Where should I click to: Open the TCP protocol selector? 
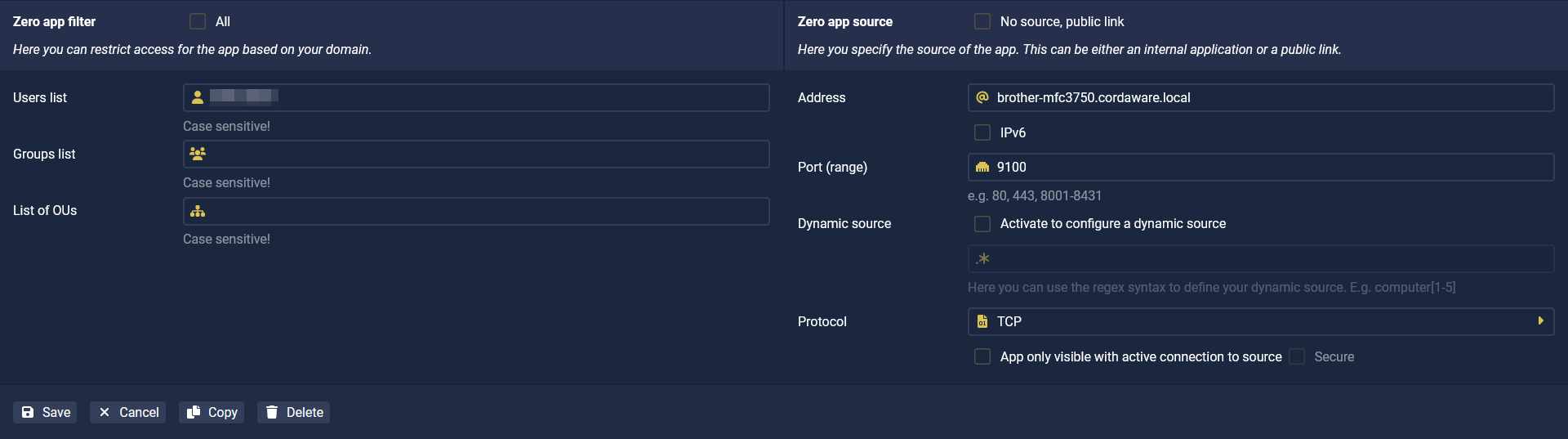[1261, 321]
